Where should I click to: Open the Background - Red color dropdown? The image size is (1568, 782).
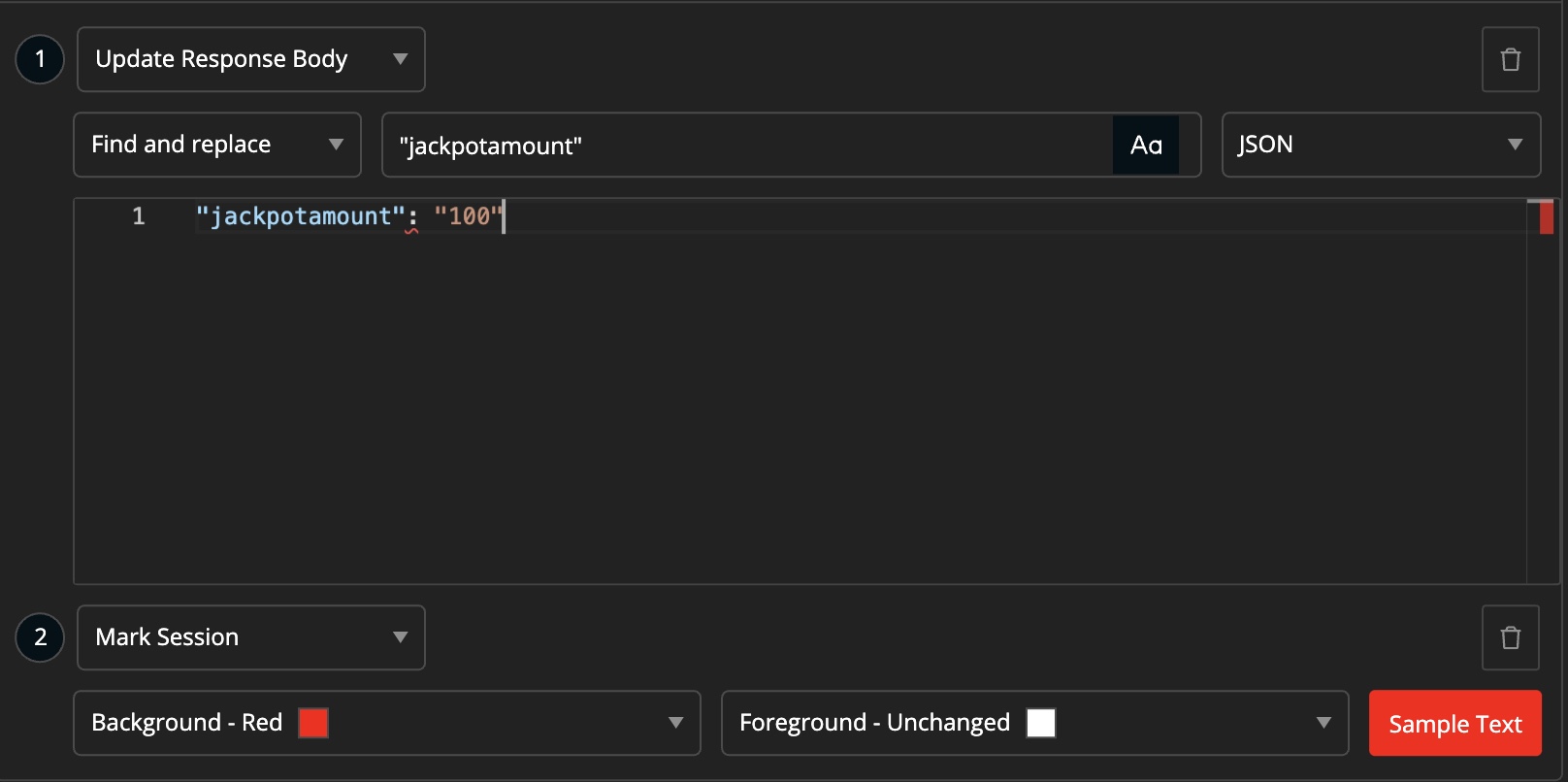click(386, 723)
